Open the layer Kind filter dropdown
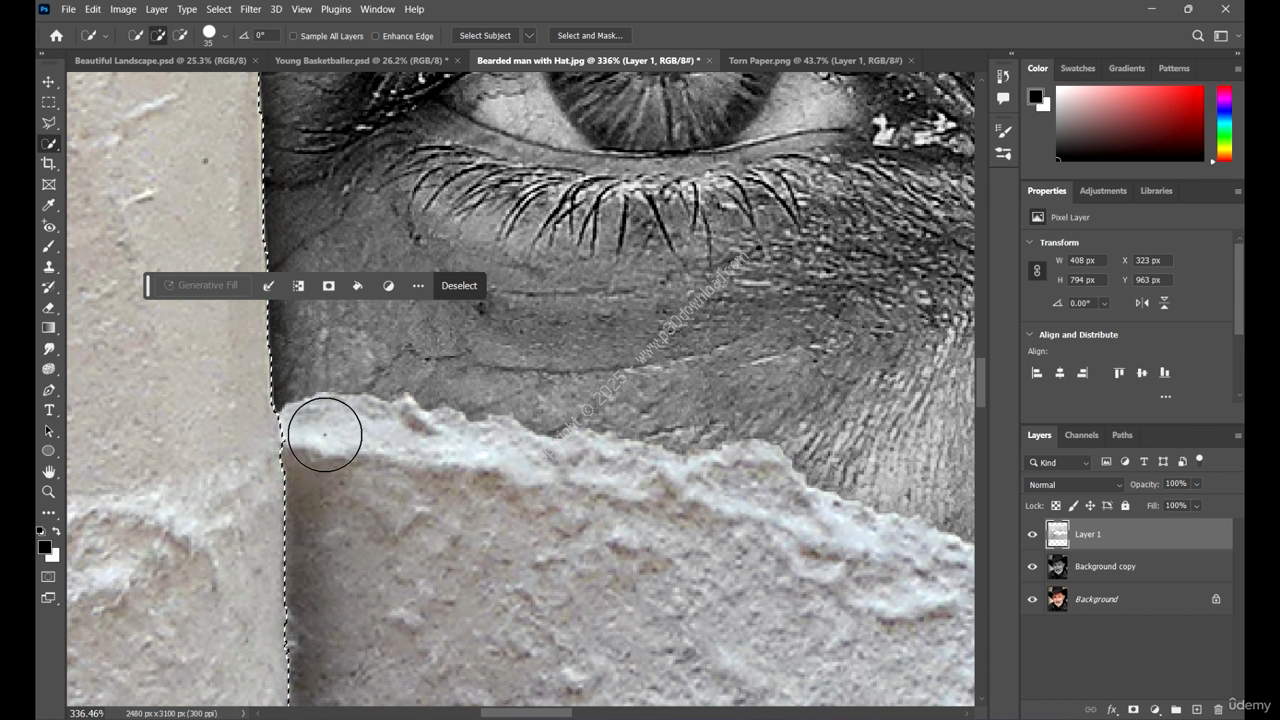Viewport: 1280px width, 720px height. tap(1058, 462)
